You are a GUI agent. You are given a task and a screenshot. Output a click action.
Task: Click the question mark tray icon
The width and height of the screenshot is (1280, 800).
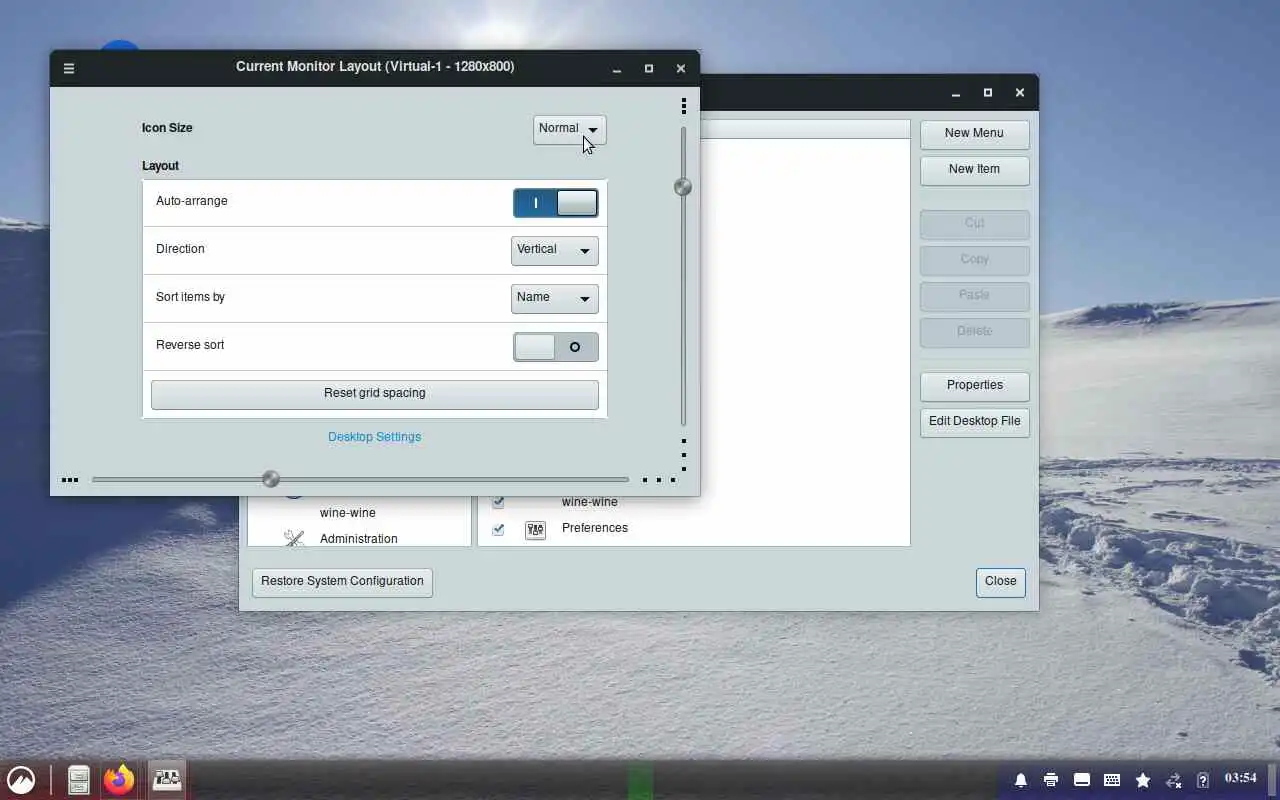tap(1203, 780)
